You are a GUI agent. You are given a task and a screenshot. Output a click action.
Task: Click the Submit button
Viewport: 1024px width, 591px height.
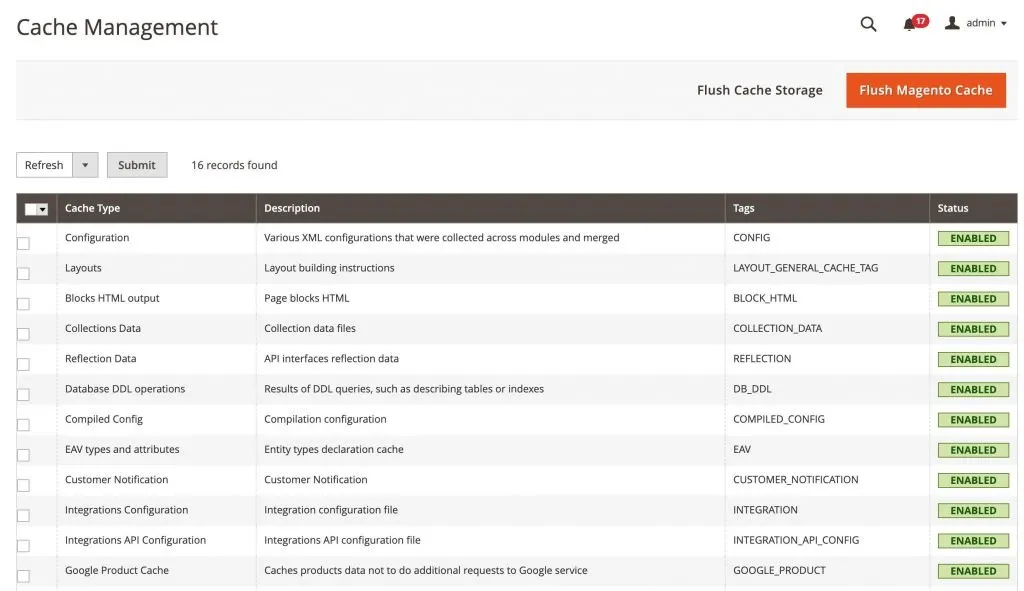click(136, 164)
